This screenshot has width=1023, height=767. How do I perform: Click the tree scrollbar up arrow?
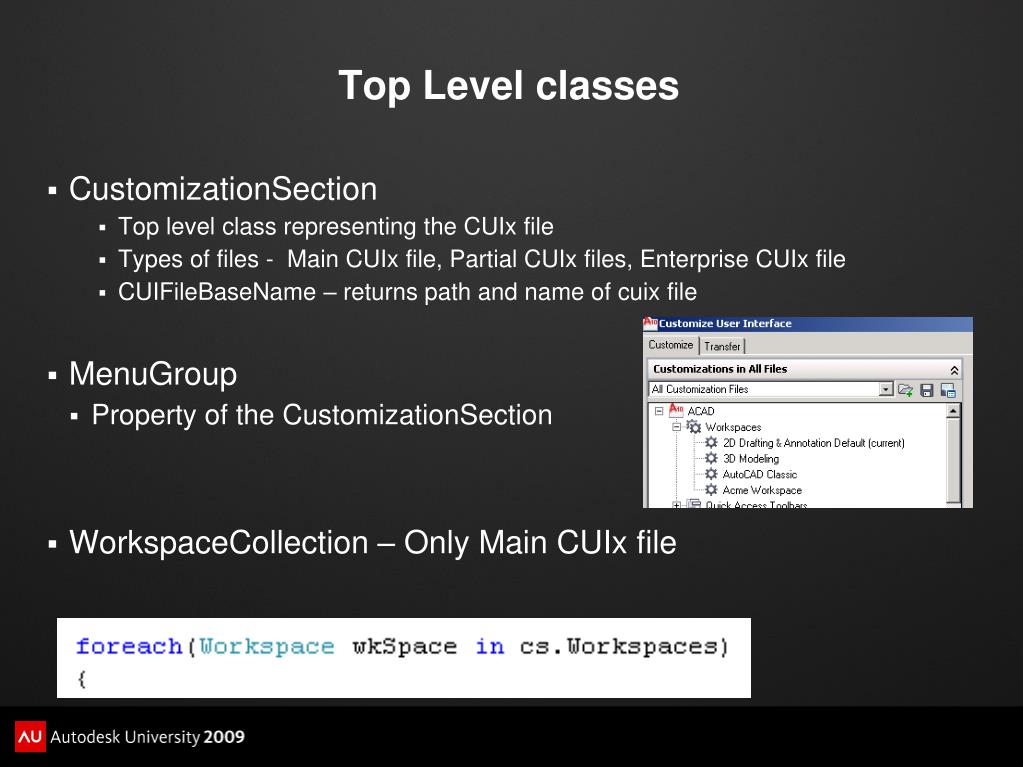(x=953, y=411)
